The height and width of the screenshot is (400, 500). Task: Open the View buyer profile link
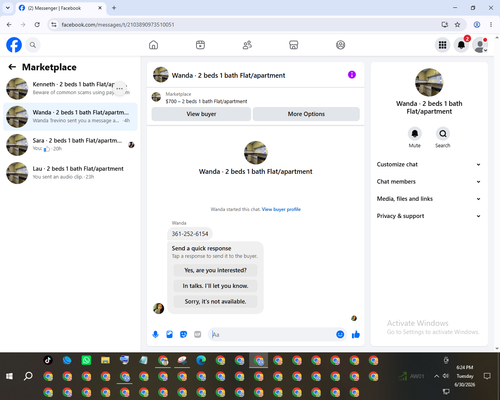point(281,209)
